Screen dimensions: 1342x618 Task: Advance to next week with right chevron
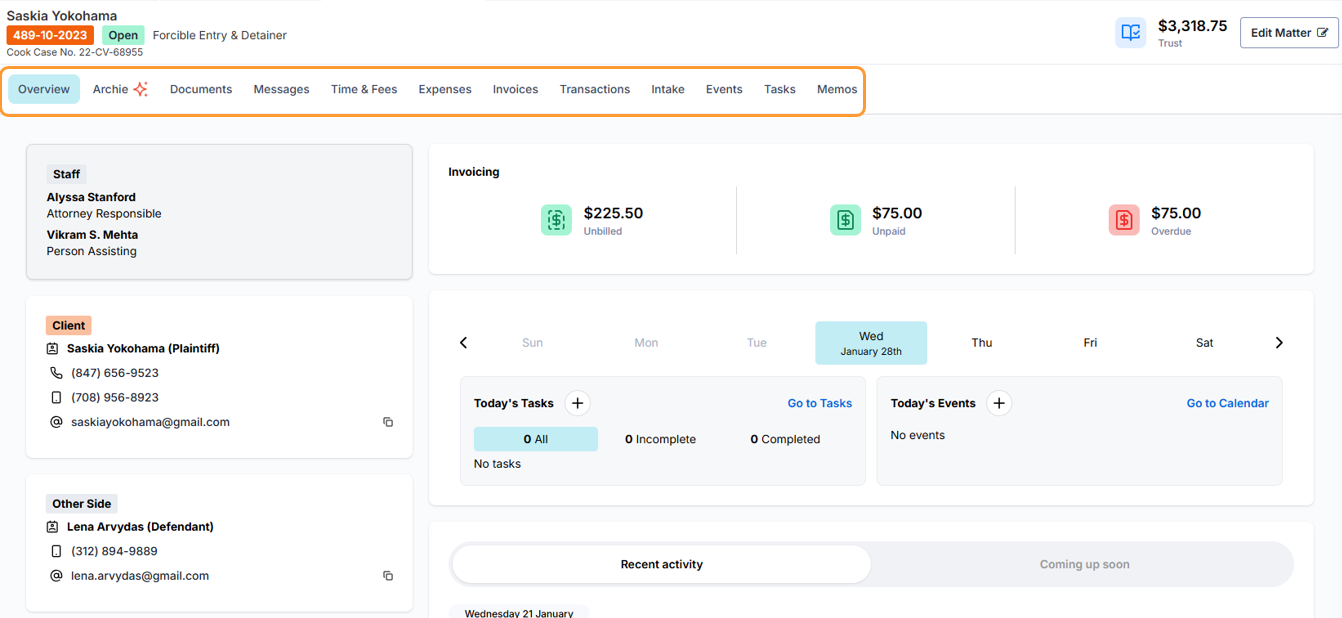[x=1279, y=343]
